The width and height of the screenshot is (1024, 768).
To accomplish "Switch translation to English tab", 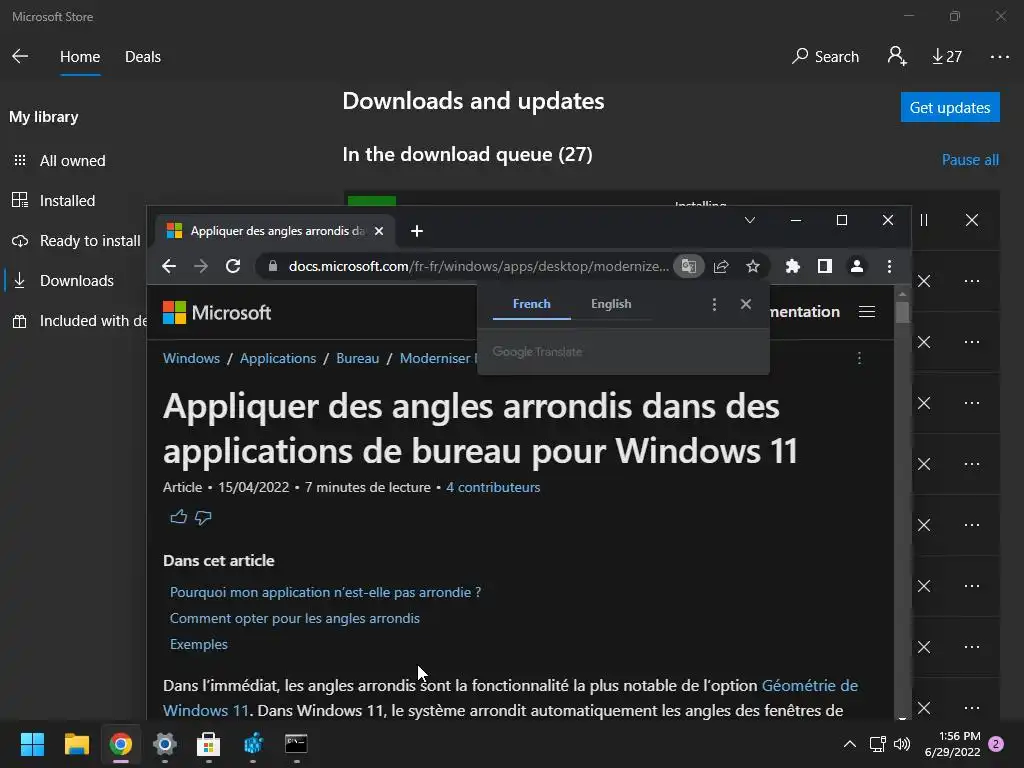I will click(x=611, y=304).
